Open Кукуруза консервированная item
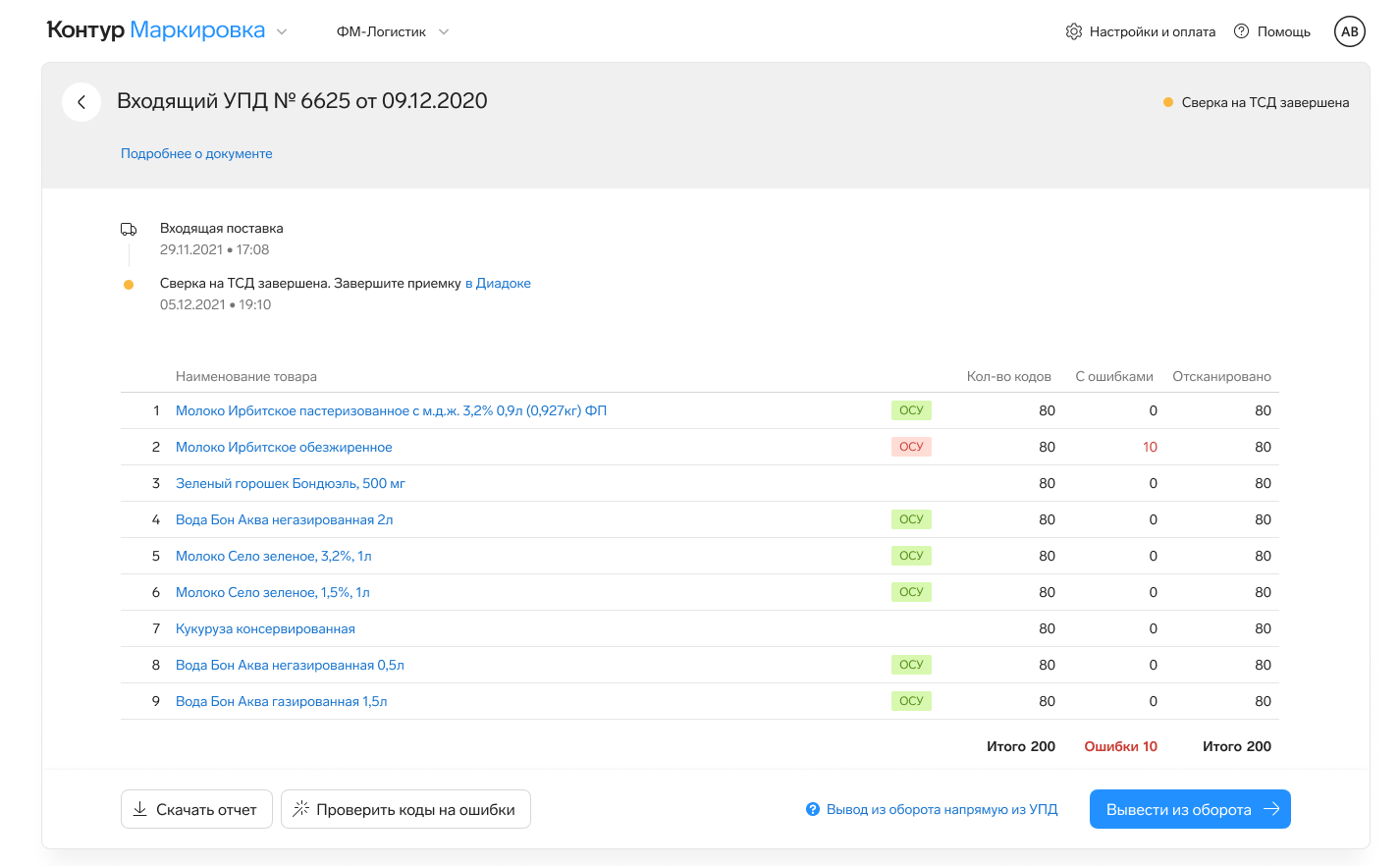The width and height of the screenshot is (1400, 866). pos(265,628)
